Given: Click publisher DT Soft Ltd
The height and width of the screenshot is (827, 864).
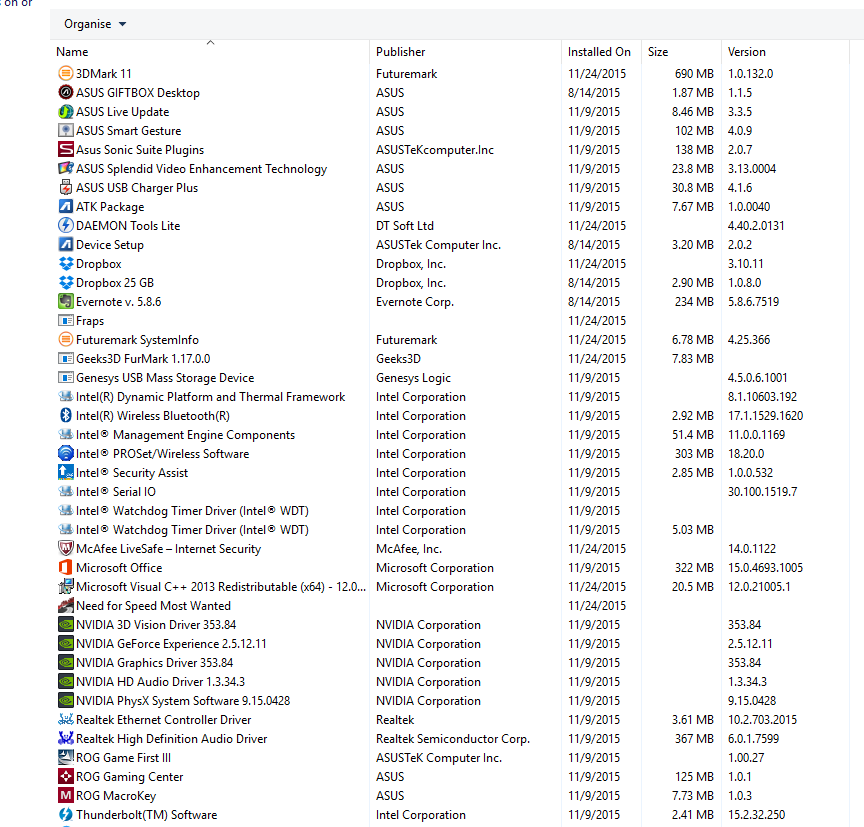Looking at the screenshot, I should pyautogui.click(x=404, y=226).
